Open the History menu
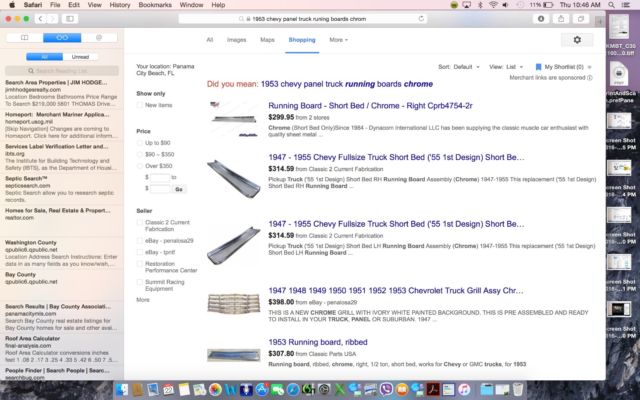This screenshot has width=640, height=400. 120,5
